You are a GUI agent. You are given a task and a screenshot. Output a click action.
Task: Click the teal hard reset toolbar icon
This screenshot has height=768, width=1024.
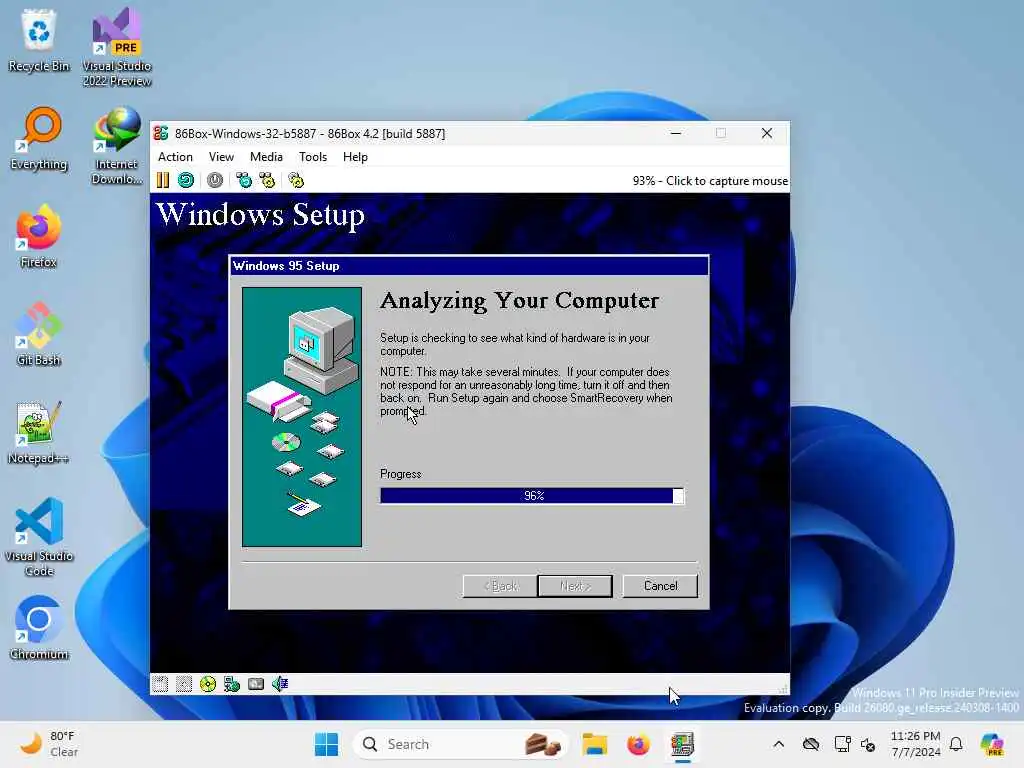(186, 180)
